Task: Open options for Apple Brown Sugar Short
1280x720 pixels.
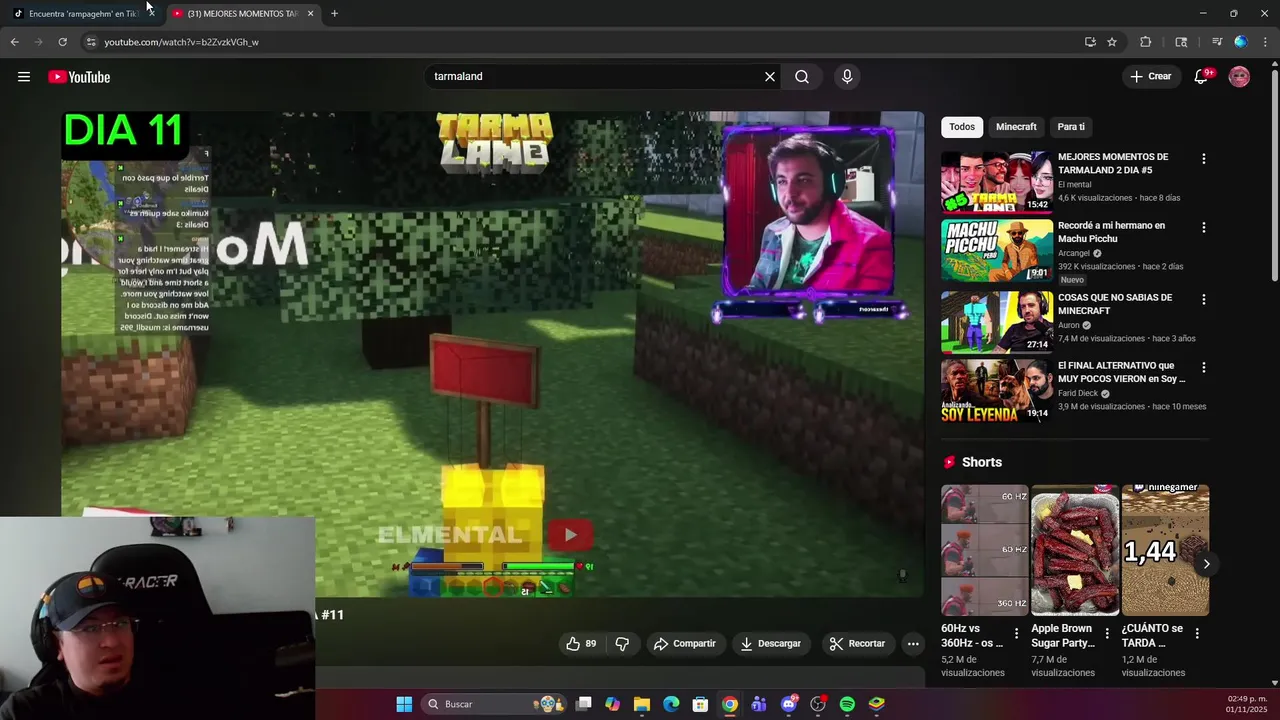Action: 1107,633
